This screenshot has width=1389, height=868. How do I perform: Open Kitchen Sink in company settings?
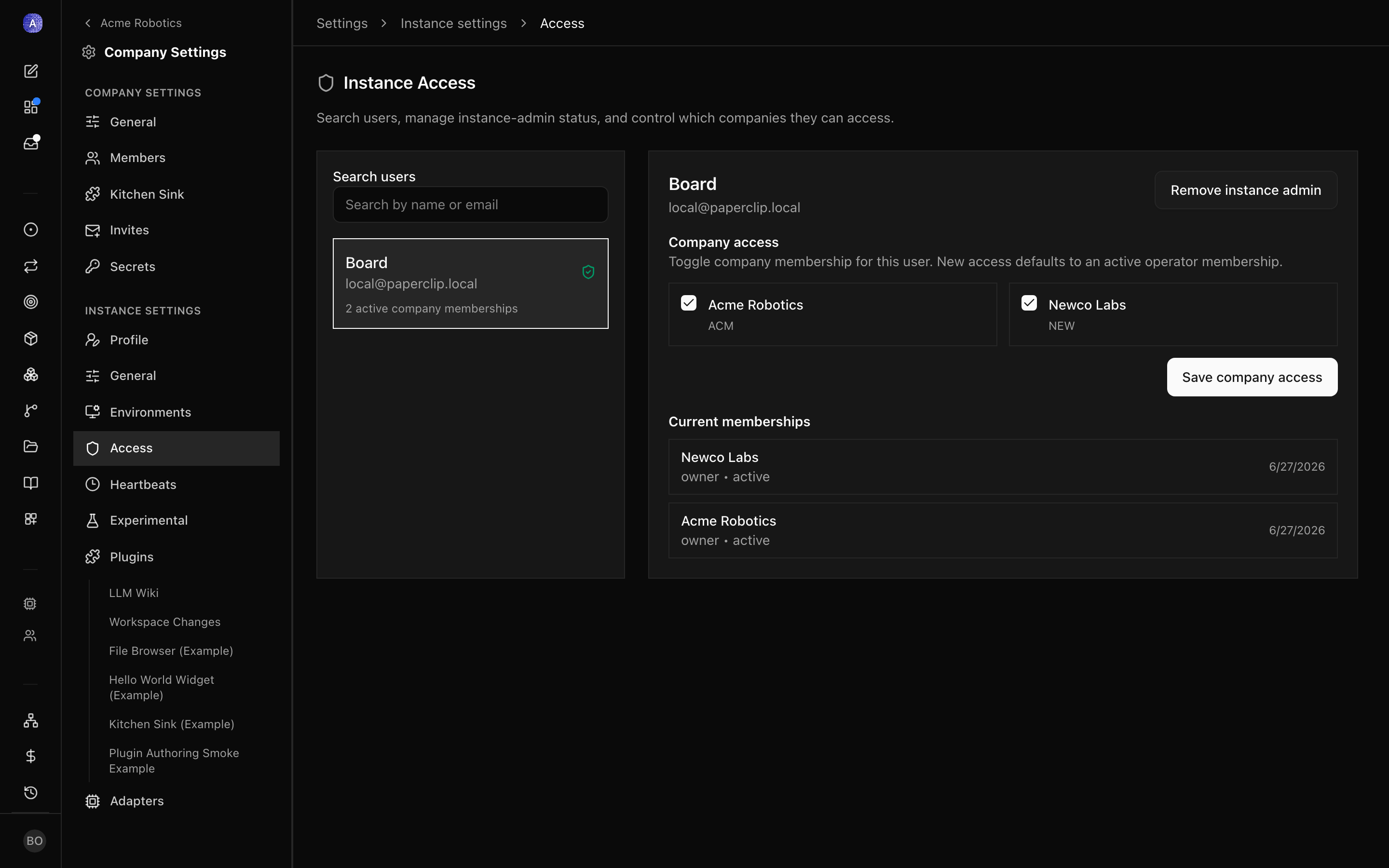click(176, 194)
